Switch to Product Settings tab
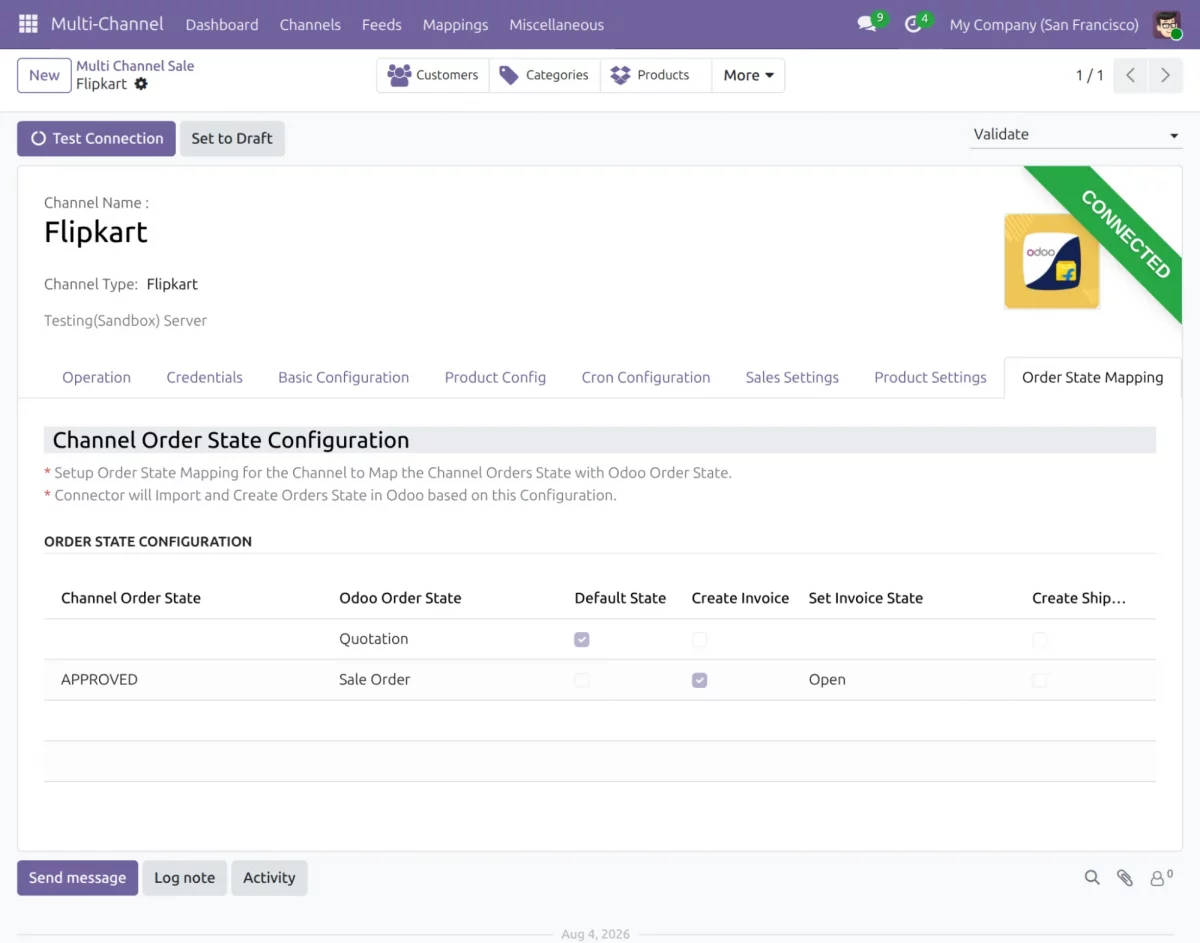 930,377
